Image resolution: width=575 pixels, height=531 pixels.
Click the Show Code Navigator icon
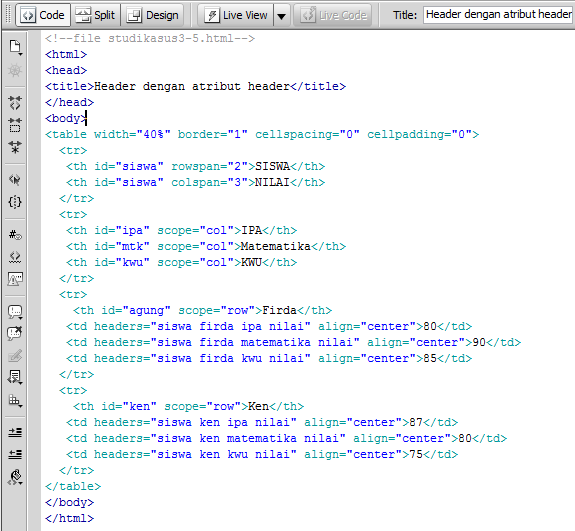pos(15,70)
